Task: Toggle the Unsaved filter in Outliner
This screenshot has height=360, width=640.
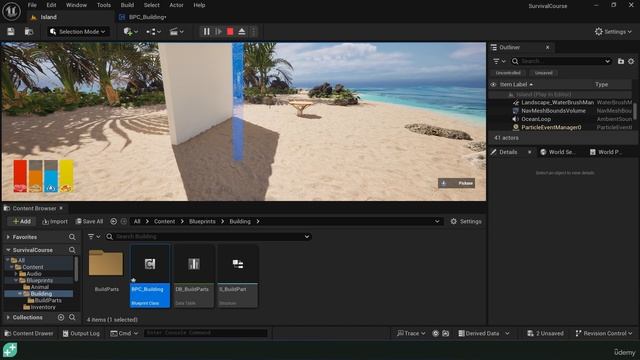Action: click(x=543, y=73)
